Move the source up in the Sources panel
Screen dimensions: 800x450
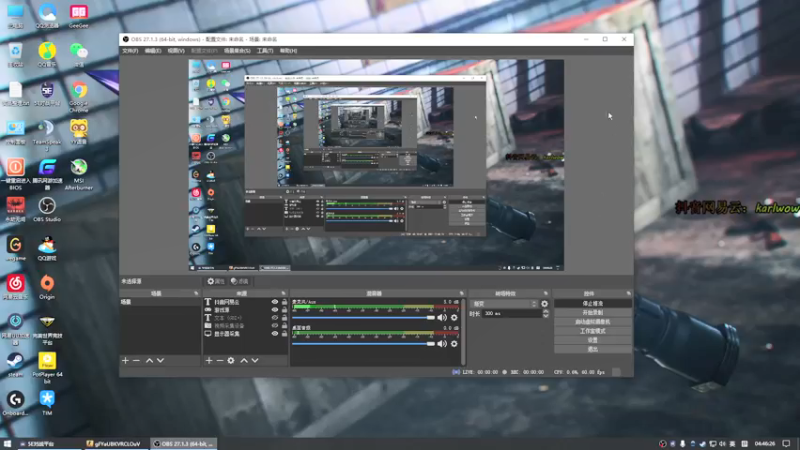point(244,360)
